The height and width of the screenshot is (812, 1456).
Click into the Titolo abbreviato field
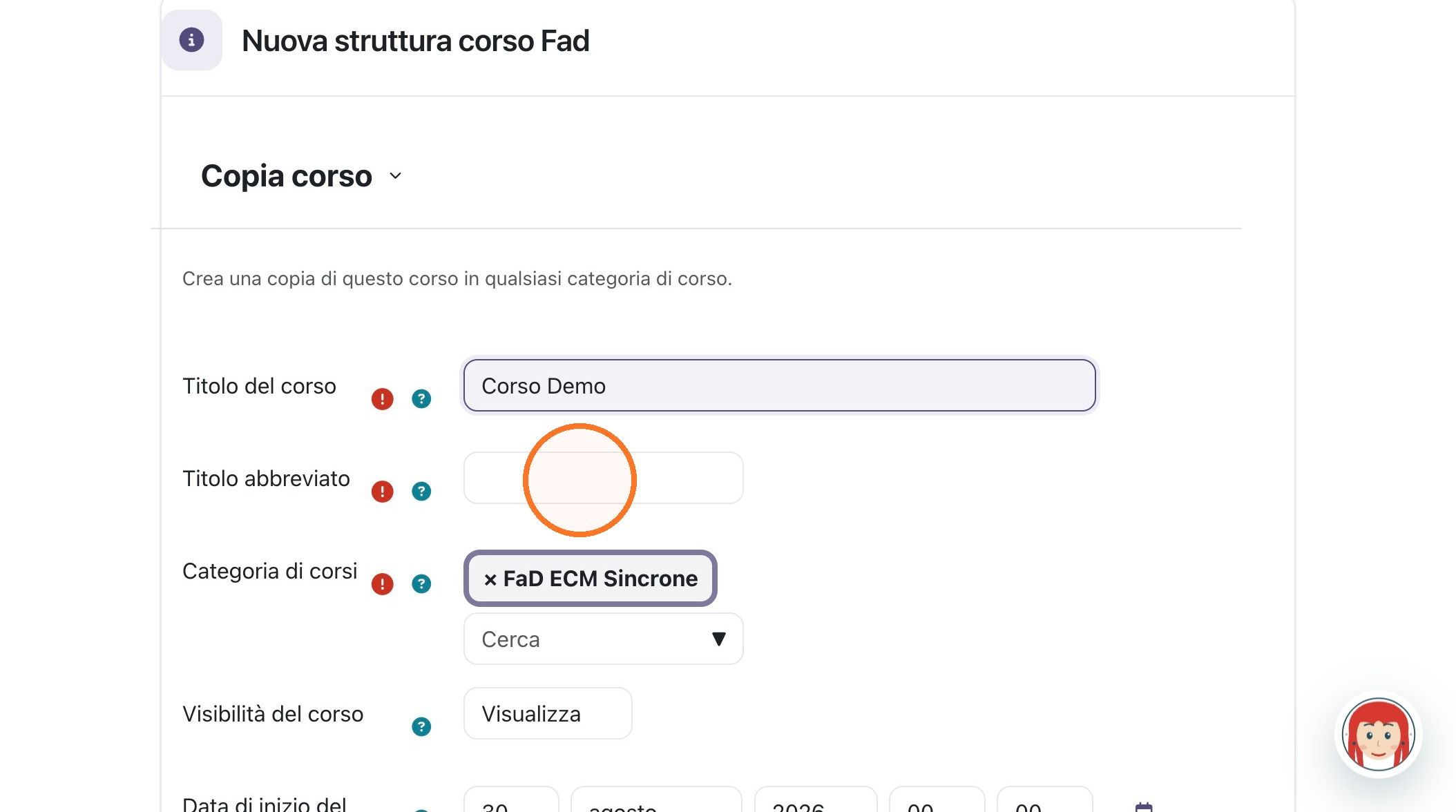pyautogui.click(x=603, y=478)
